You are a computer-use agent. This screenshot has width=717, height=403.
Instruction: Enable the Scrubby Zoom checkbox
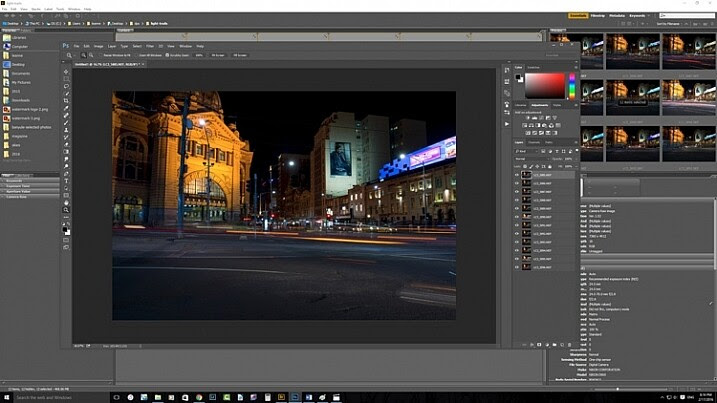point(167,55)
